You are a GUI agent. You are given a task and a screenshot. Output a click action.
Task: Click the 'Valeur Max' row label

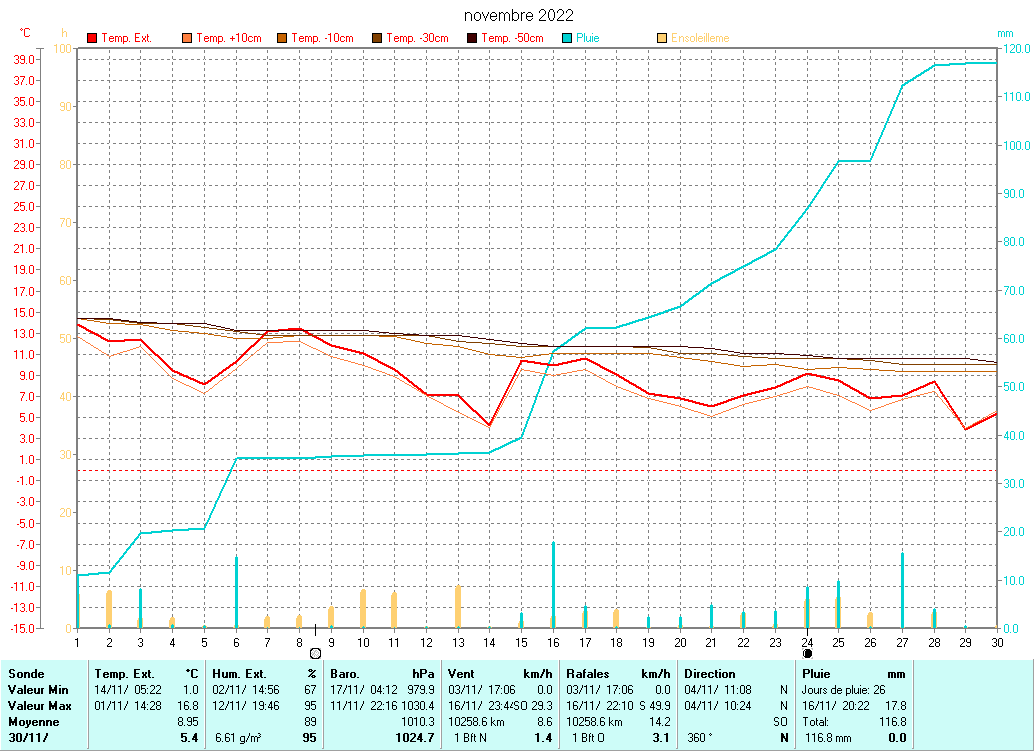[38, 706]
